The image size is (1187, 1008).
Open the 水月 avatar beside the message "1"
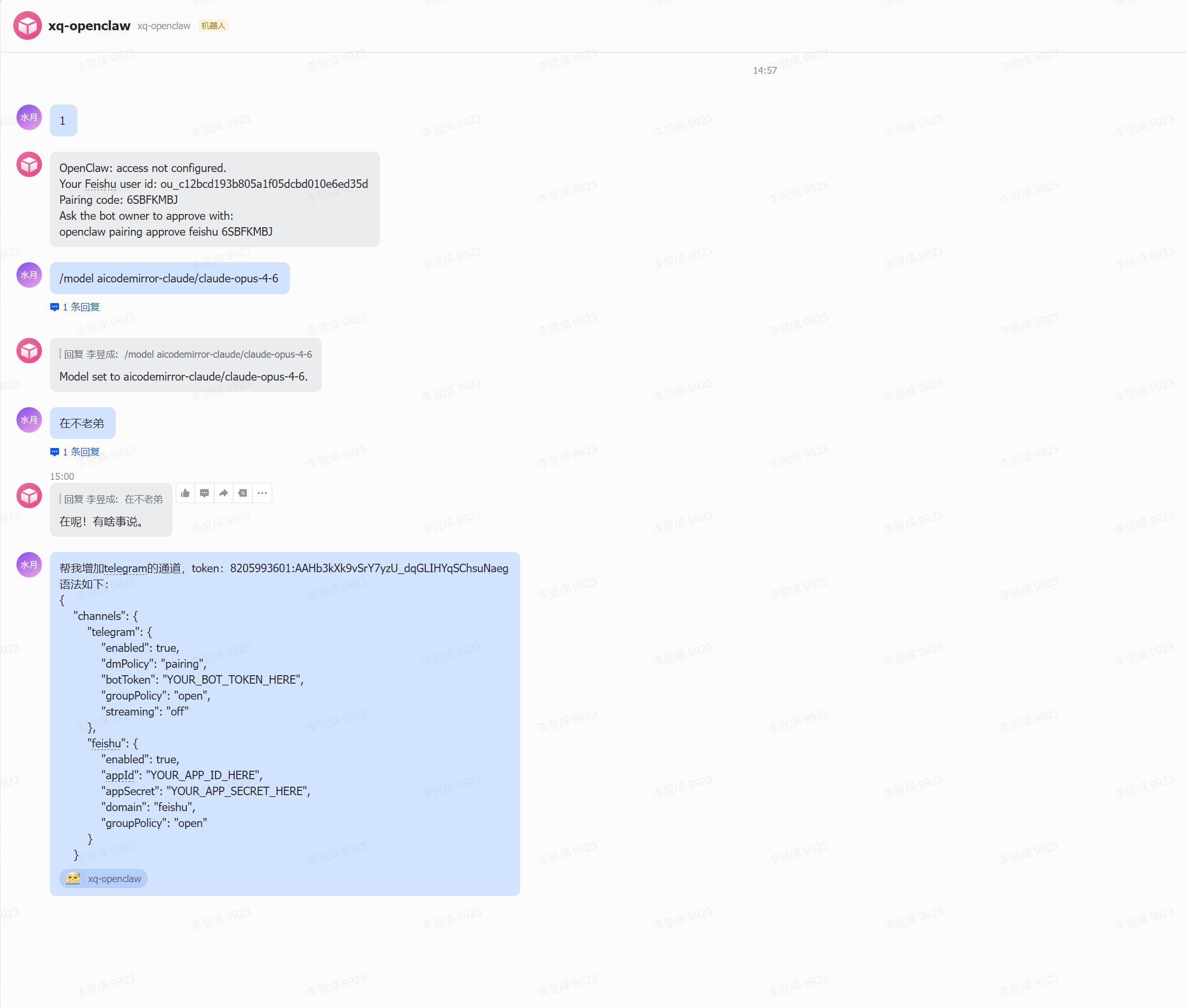point(29,118)
